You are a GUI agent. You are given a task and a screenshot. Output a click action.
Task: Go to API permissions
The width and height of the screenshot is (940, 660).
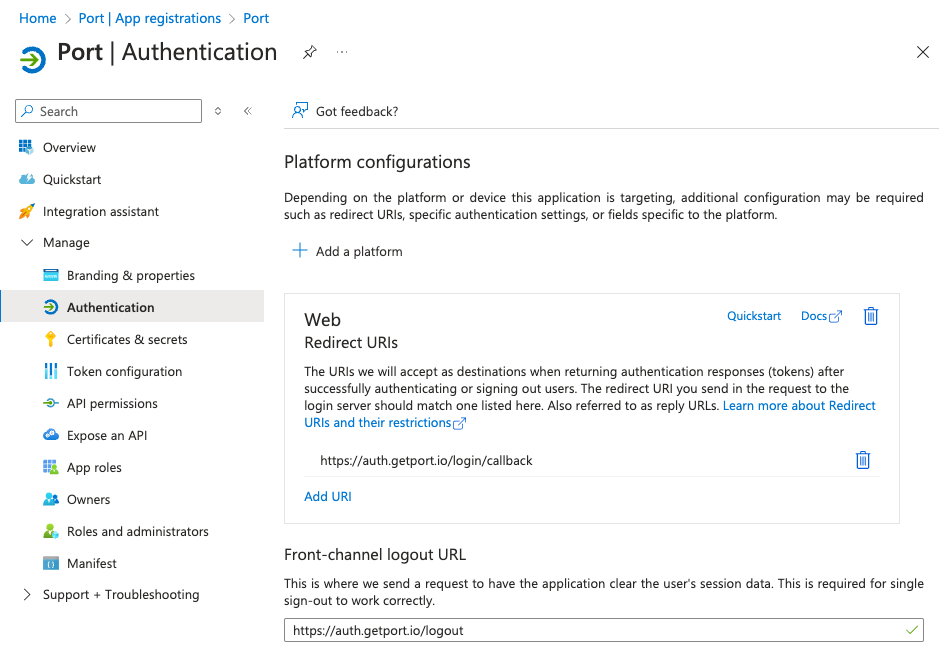point(112,403)
